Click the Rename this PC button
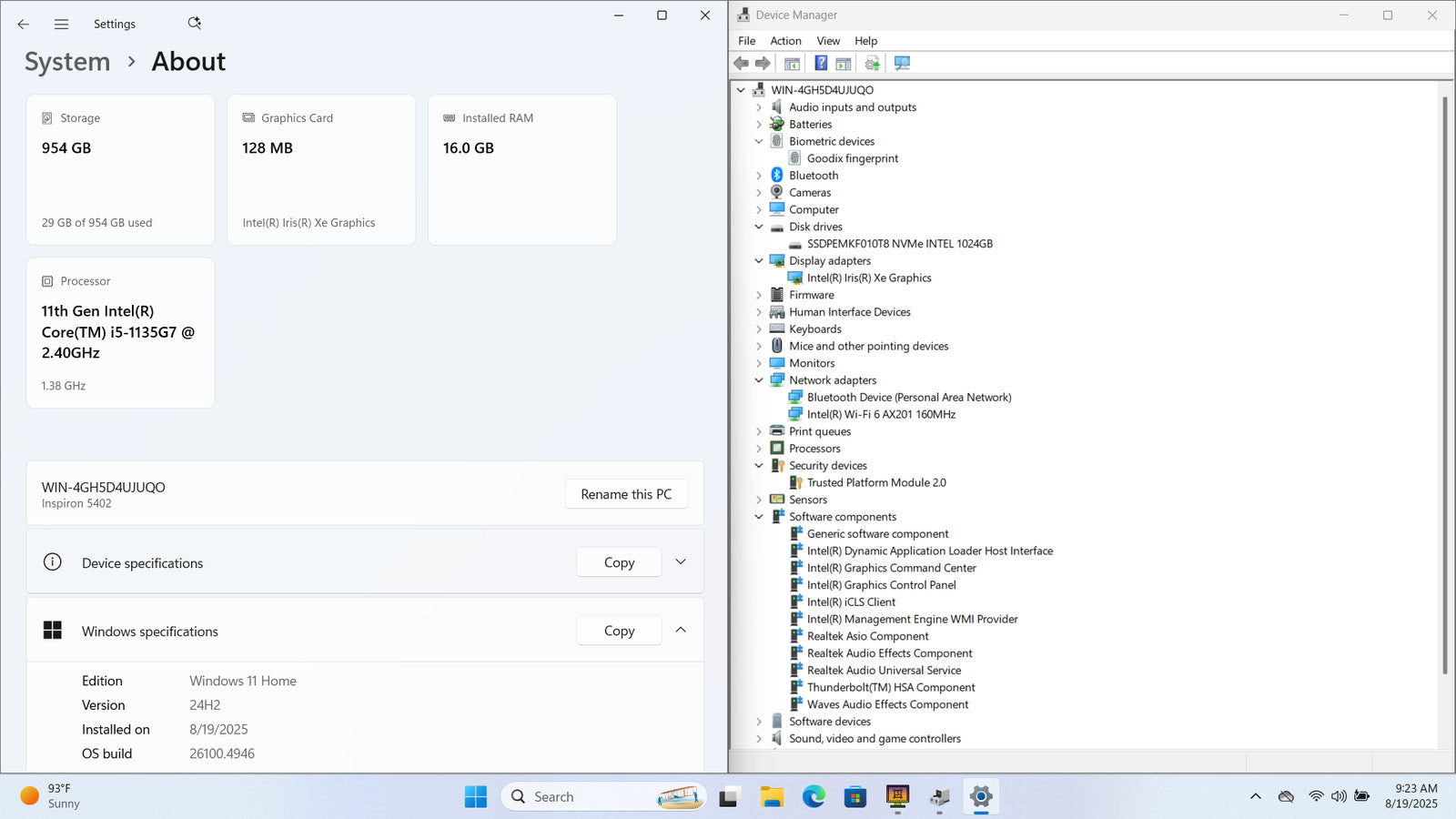The height and width of the screenshot is (819, 1456). (x=626, y=494)
